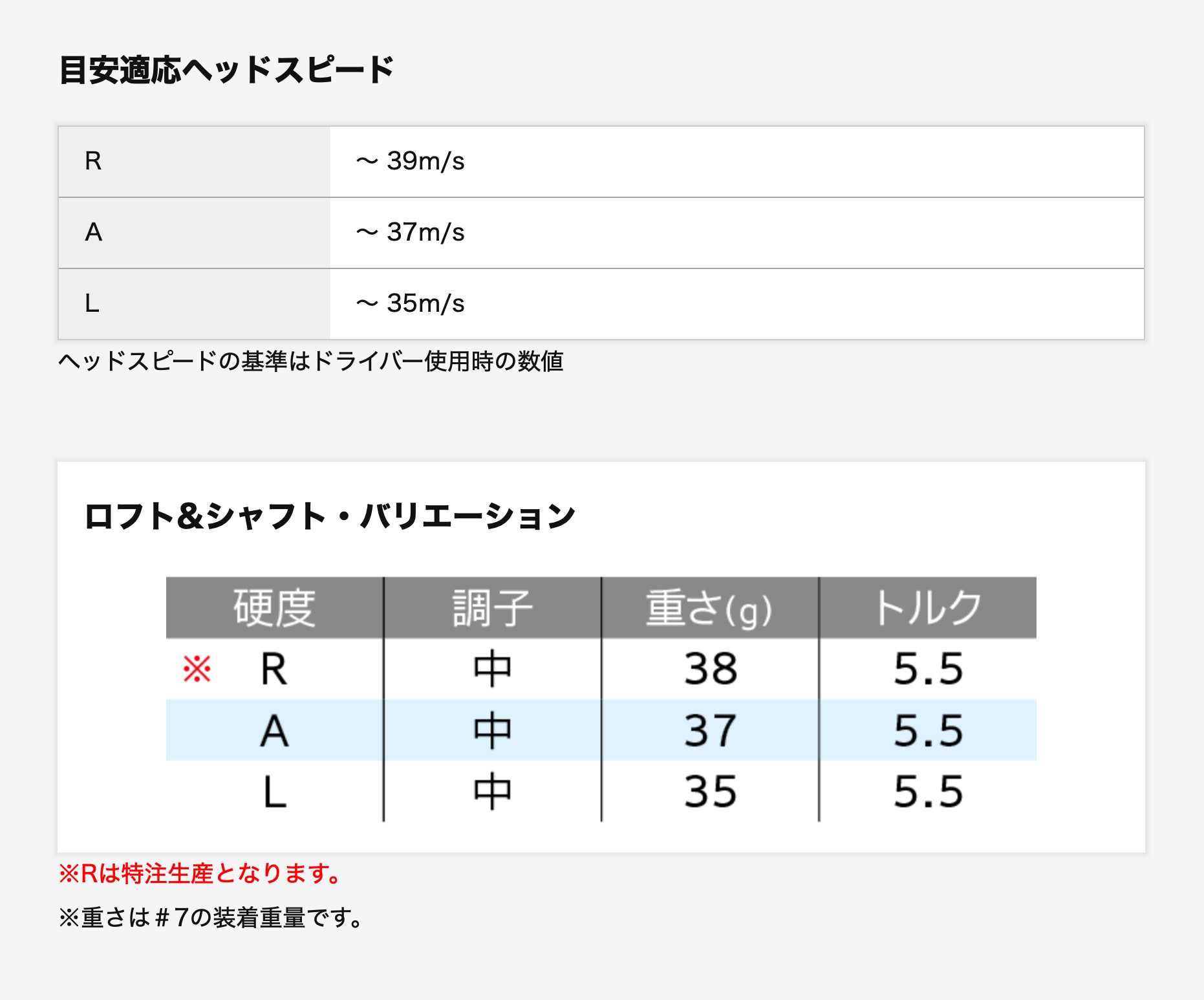Viewport: 1204px width, 1000px height.
Task: Click the 目安適応ヘッドスピード heading
Action: (226, 70)
